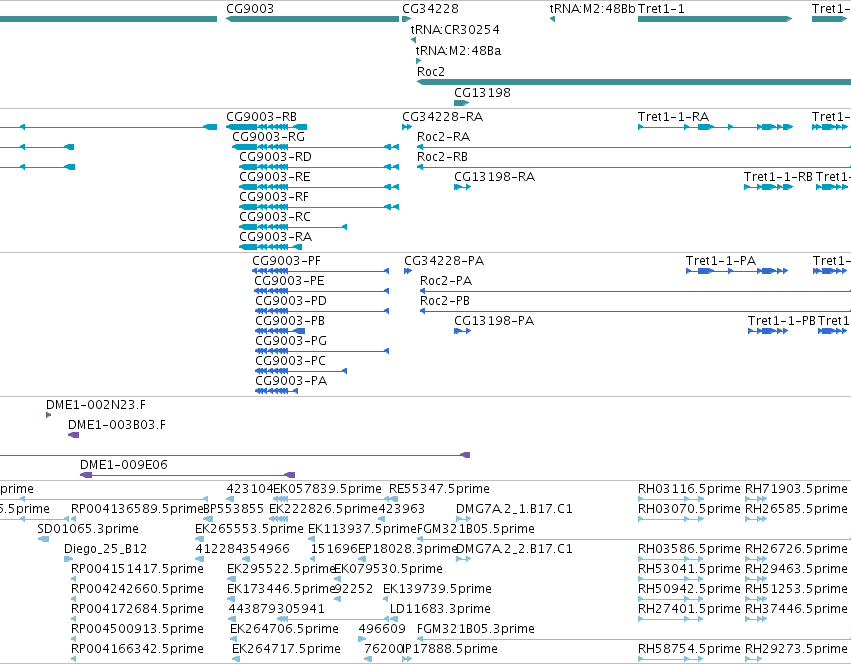
Task: Click the CG9003-PB label
Action: [290, 321]
